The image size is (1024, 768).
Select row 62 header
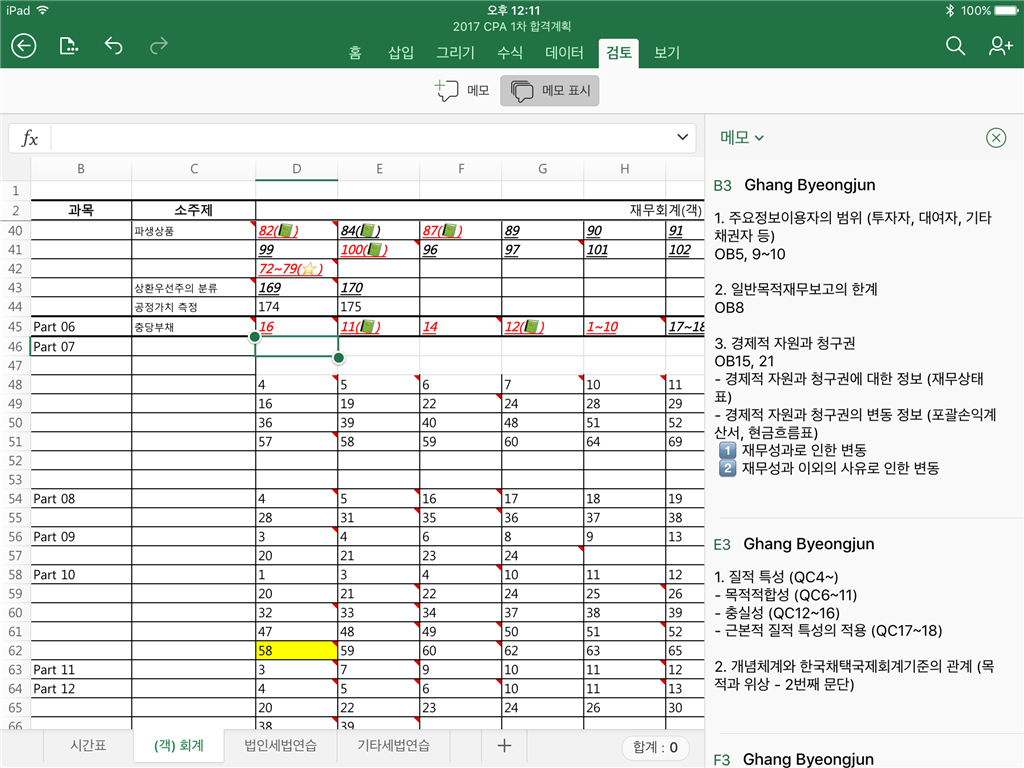(15, 650)
